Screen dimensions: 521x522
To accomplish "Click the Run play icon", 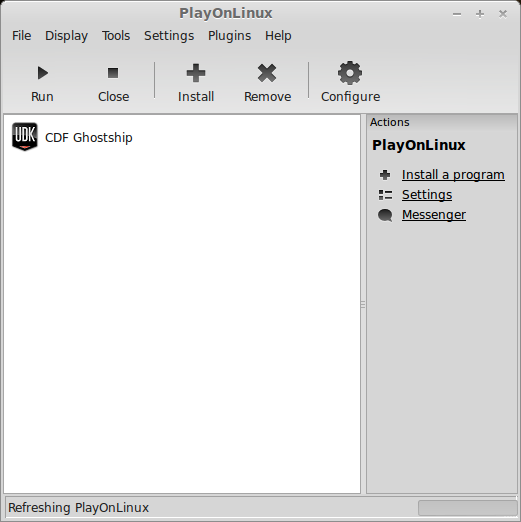I will [42, 73].
